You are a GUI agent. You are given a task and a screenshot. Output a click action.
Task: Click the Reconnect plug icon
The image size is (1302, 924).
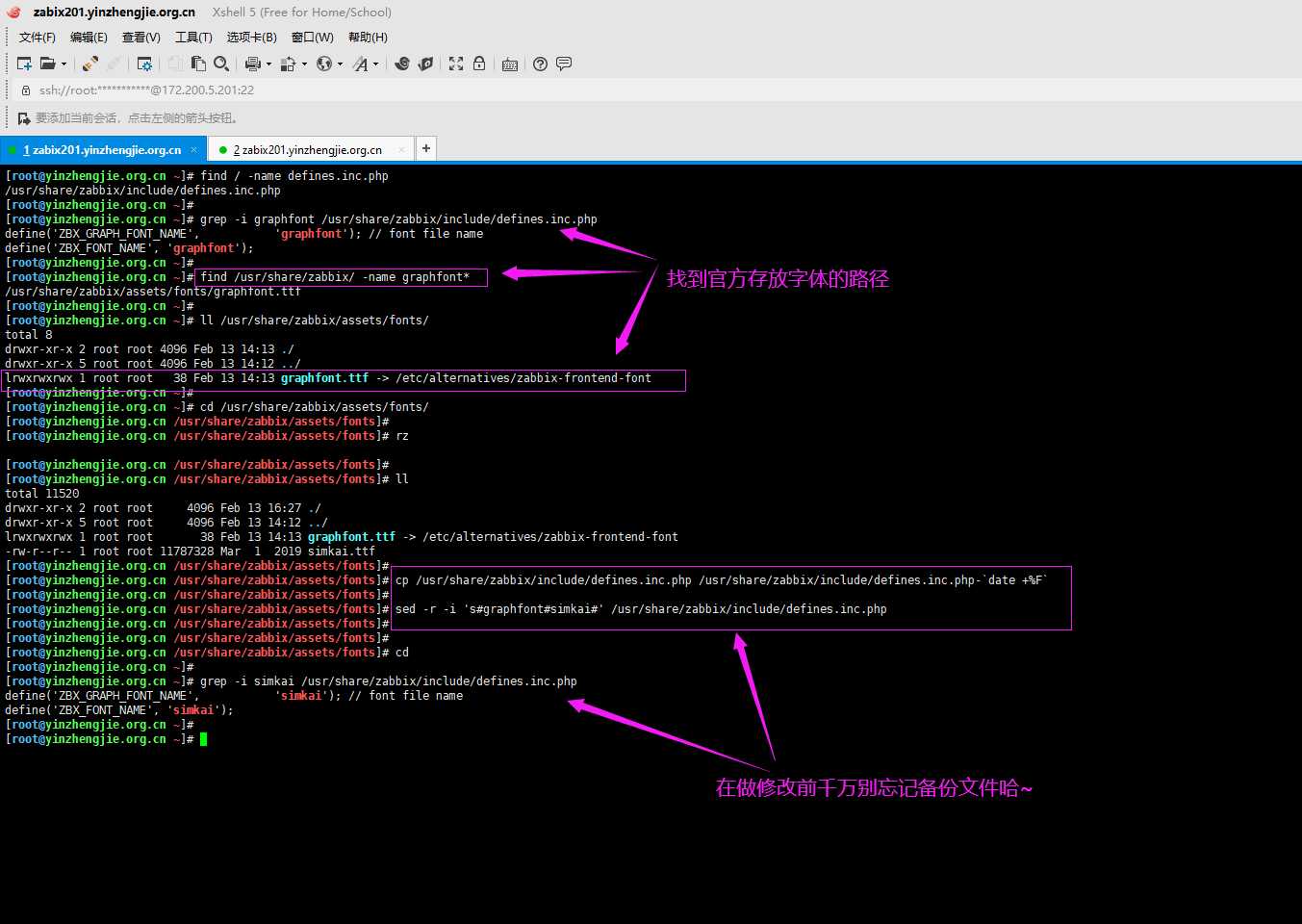point(89,64)
